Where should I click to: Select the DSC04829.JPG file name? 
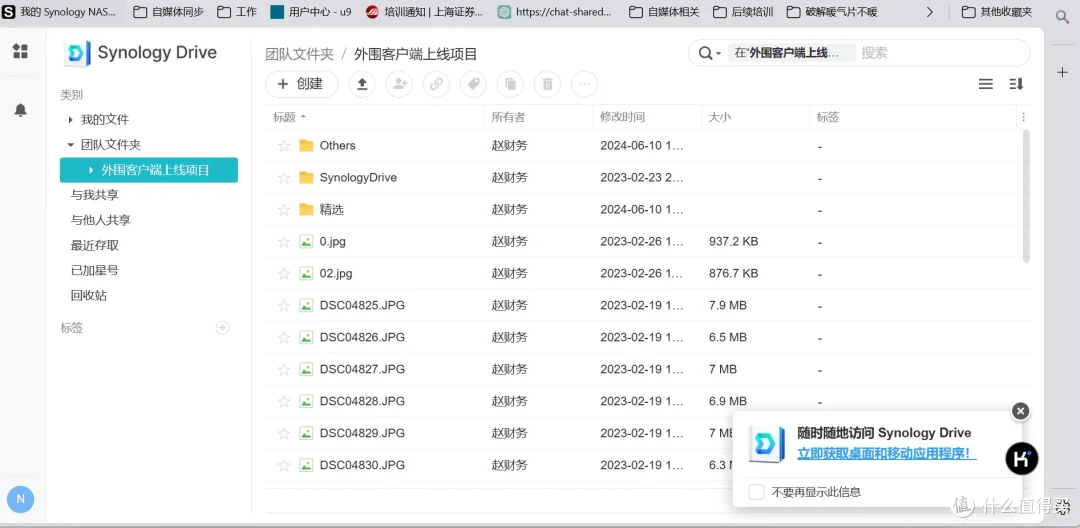tap(362, 433)
